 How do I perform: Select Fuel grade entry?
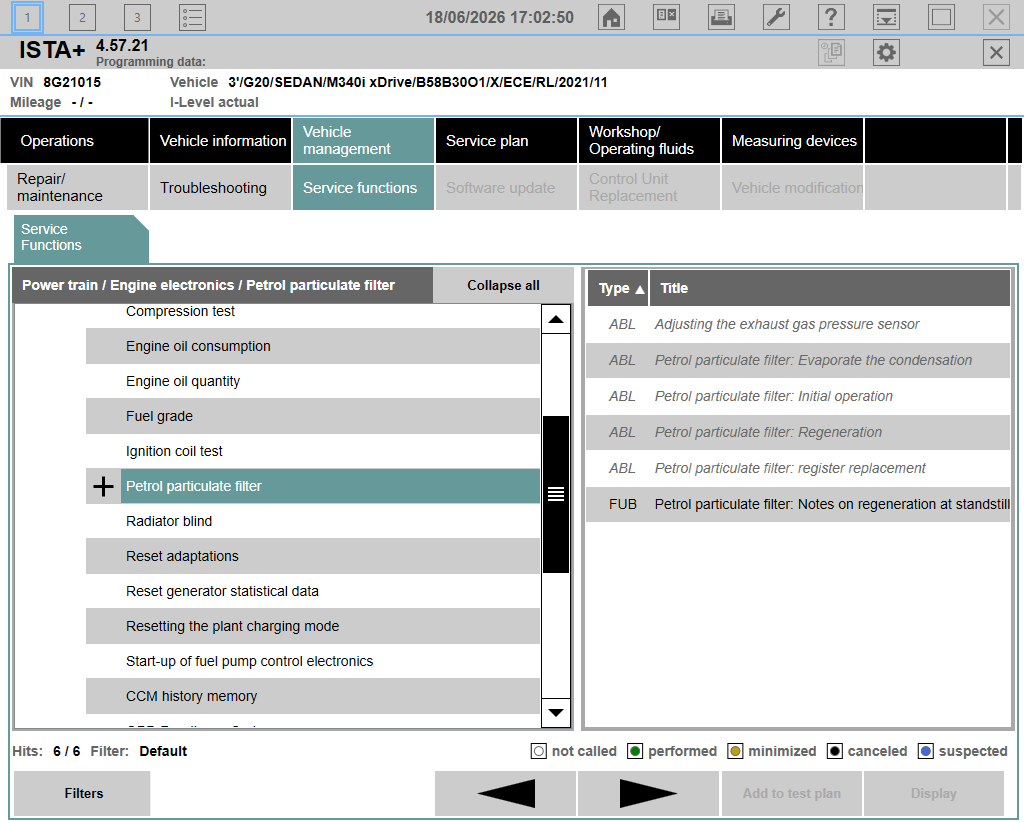(x=313, y=417)
